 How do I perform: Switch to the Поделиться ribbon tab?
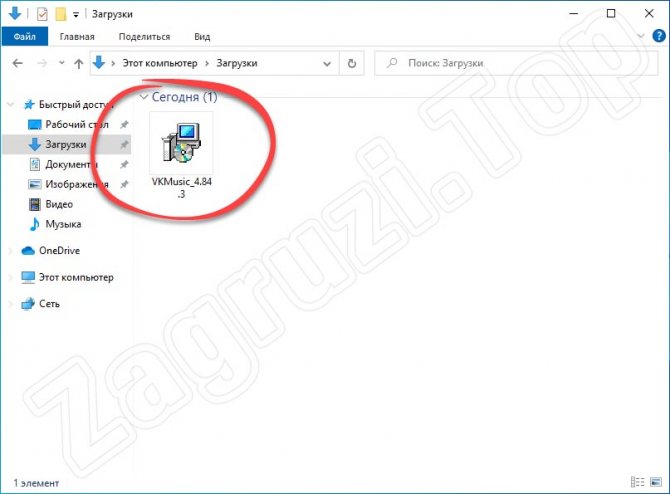[x=144, y=37]
